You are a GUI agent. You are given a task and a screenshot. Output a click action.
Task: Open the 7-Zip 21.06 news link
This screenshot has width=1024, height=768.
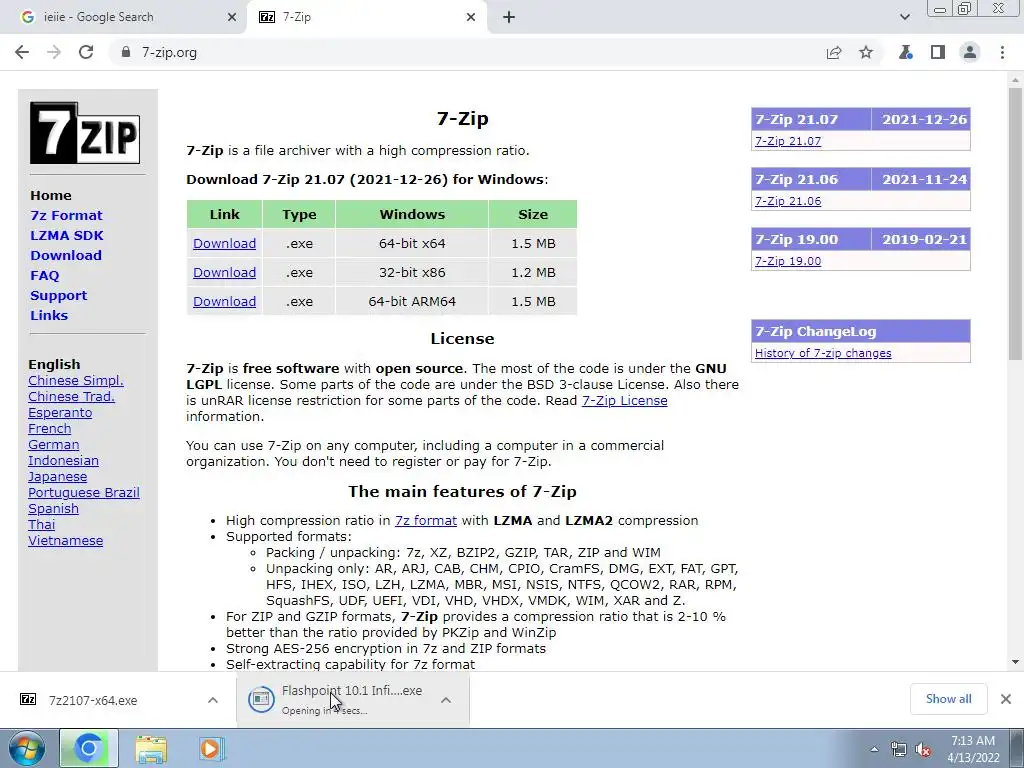pos(788,201)
